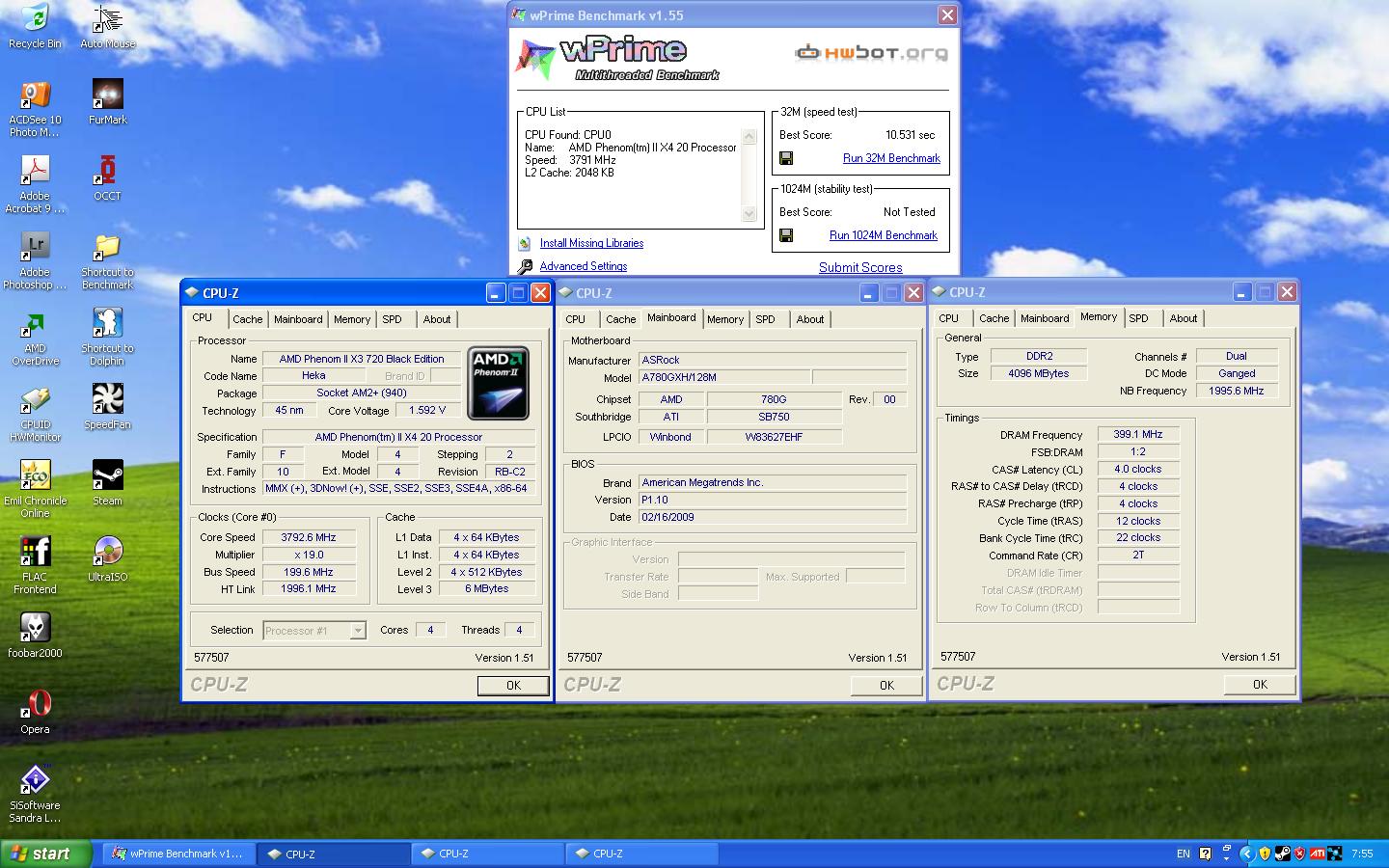Click the Best Score 10.531 sec value
Image resolution: width=1389 pixels, height=868 pixels.
point(910,135)
